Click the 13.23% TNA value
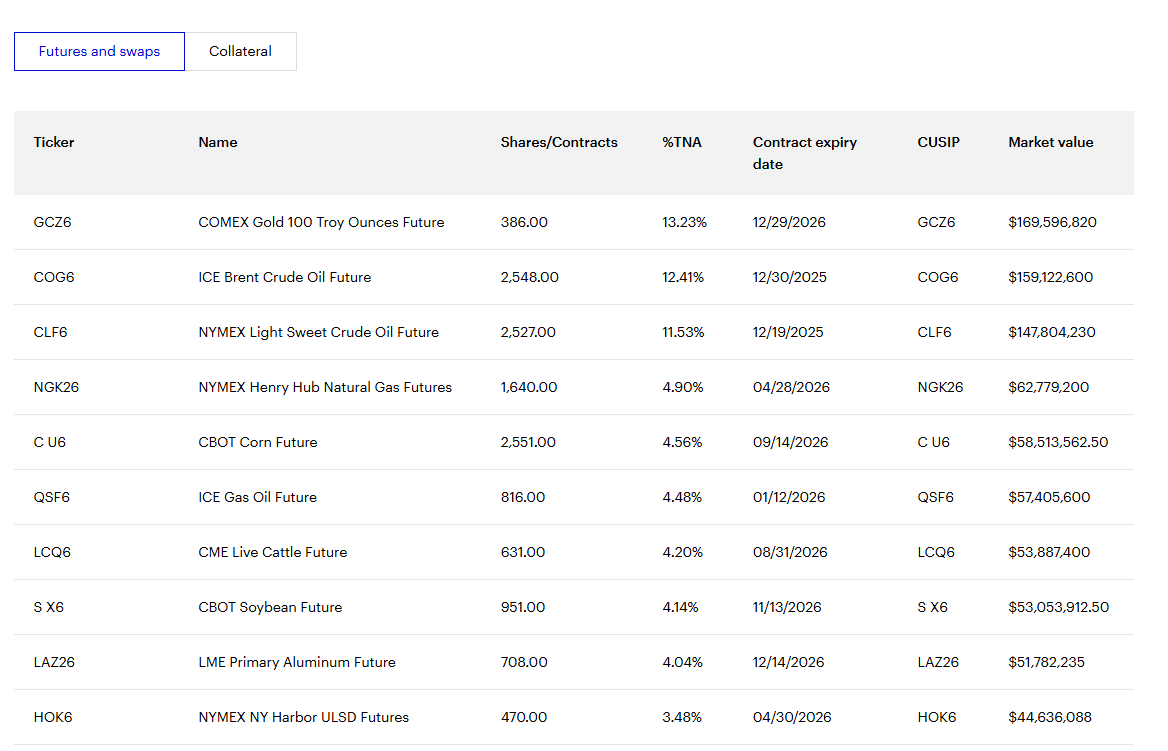This screenshot has height=751, width=1168. point(685,222)
